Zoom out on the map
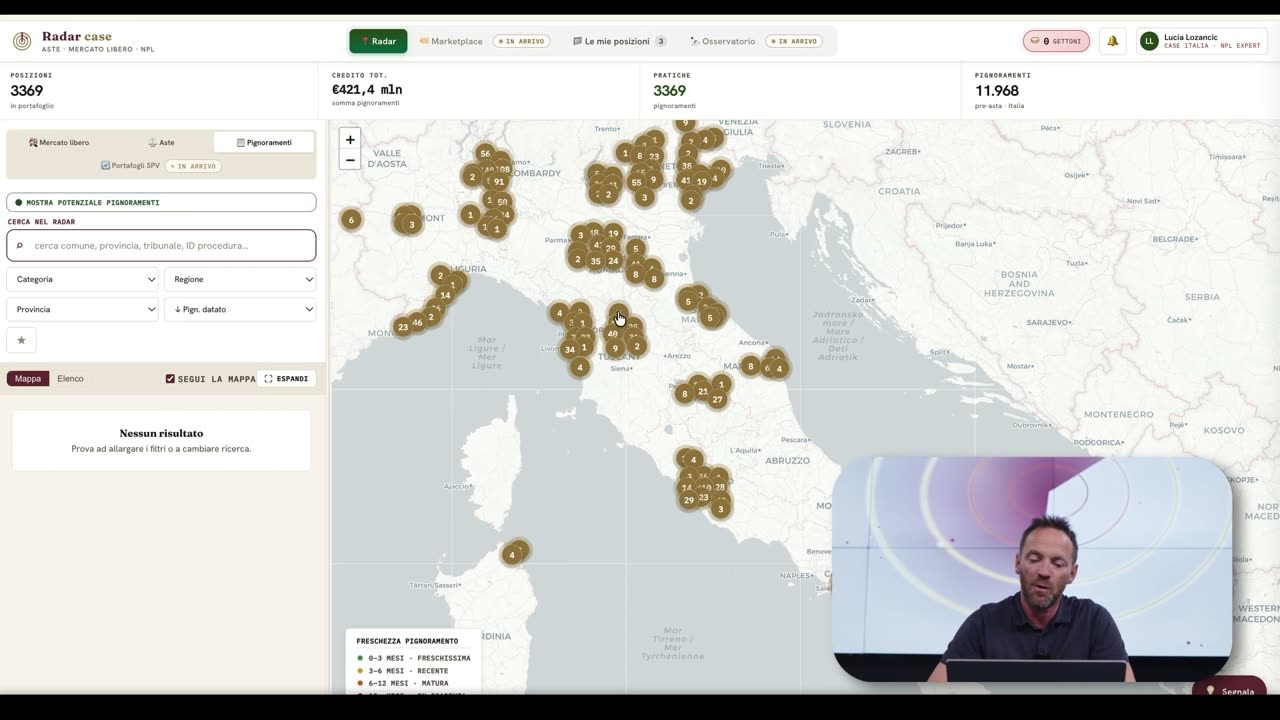Viewport: 1280px width, 720px height. click(x=350, y=160)
